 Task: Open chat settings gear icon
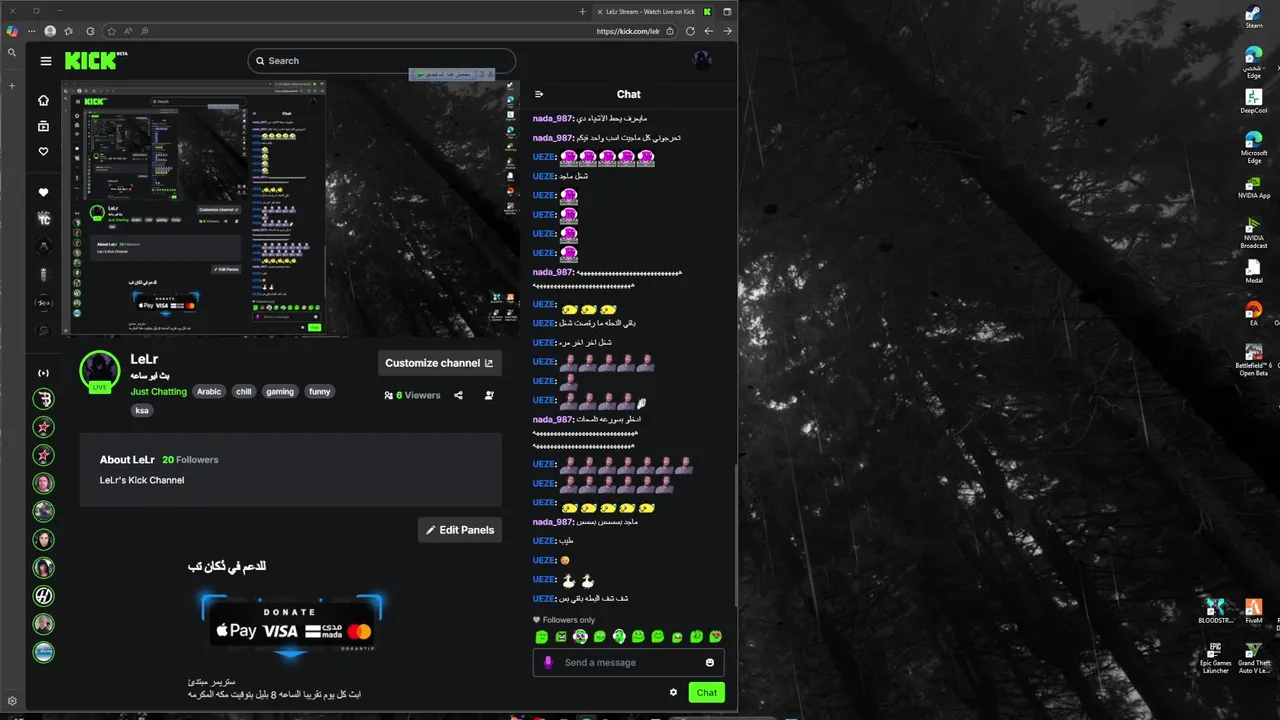tap(673, 692)
